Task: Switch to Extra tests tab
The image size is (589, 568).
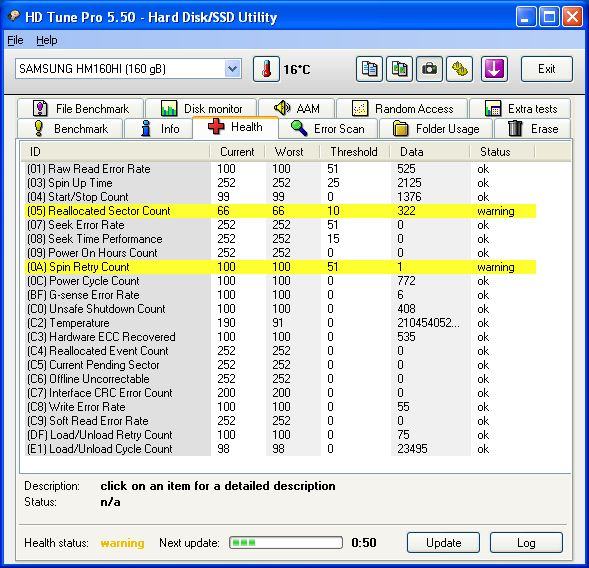Action: (520, 109)
